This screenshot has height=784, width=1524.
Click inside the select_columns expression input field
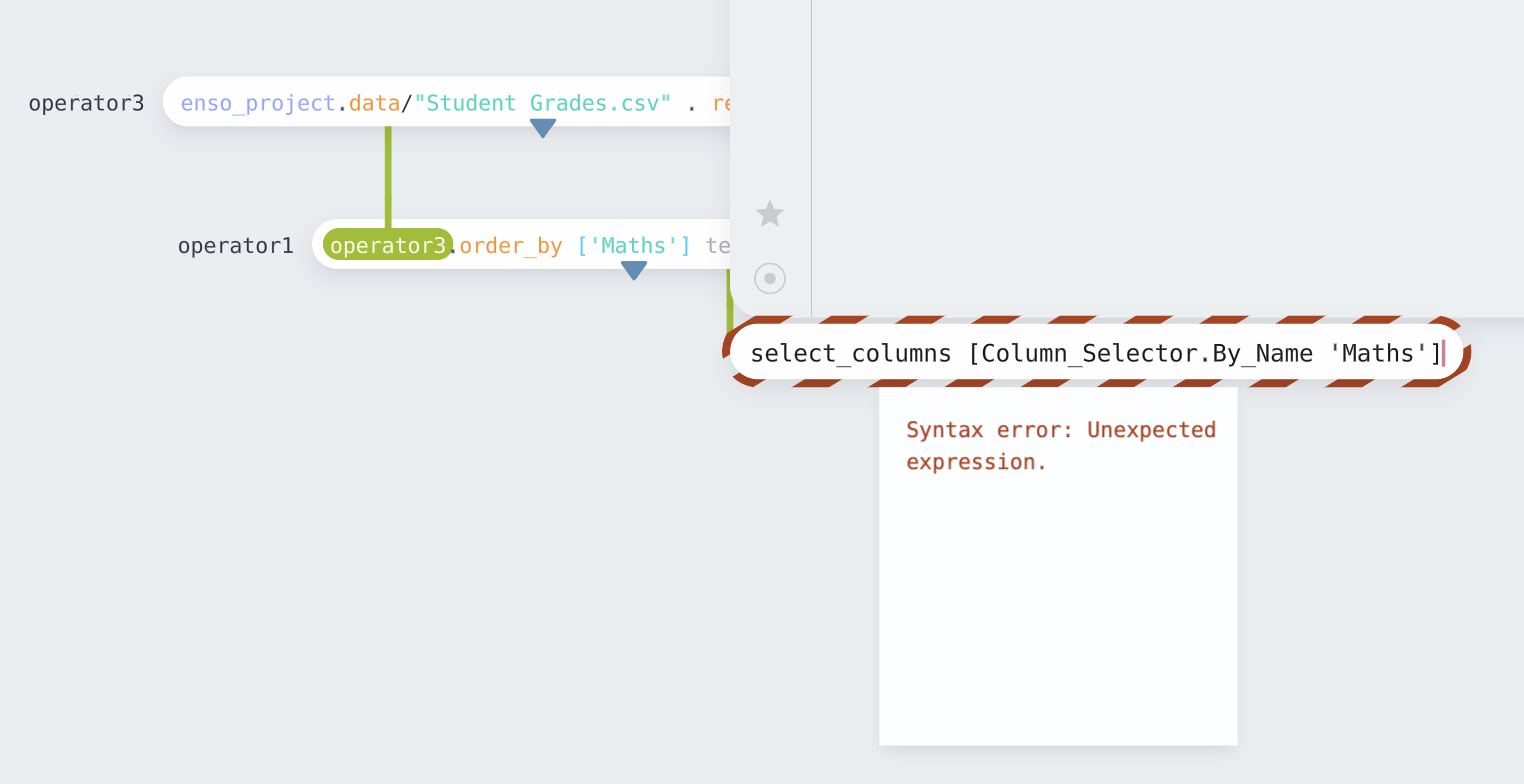point(1095,353)
